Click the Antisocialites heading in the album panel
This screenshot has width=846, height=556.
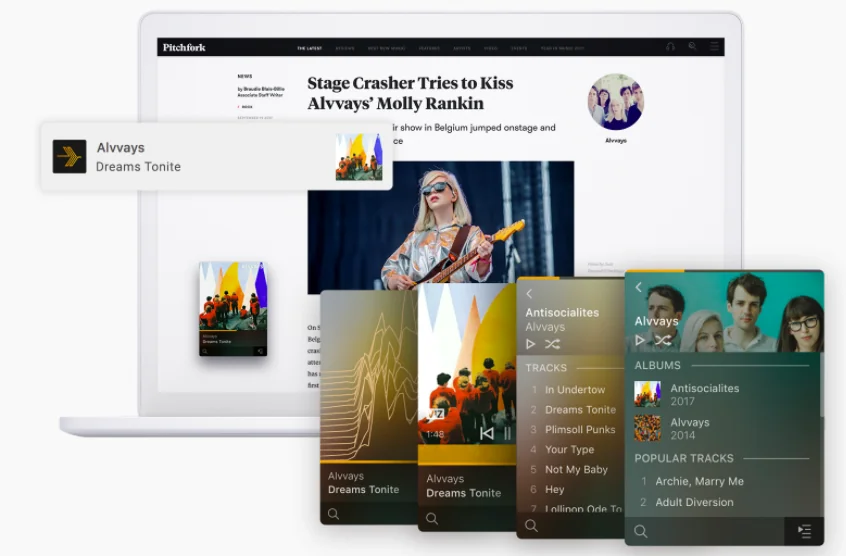coord(562,312)
